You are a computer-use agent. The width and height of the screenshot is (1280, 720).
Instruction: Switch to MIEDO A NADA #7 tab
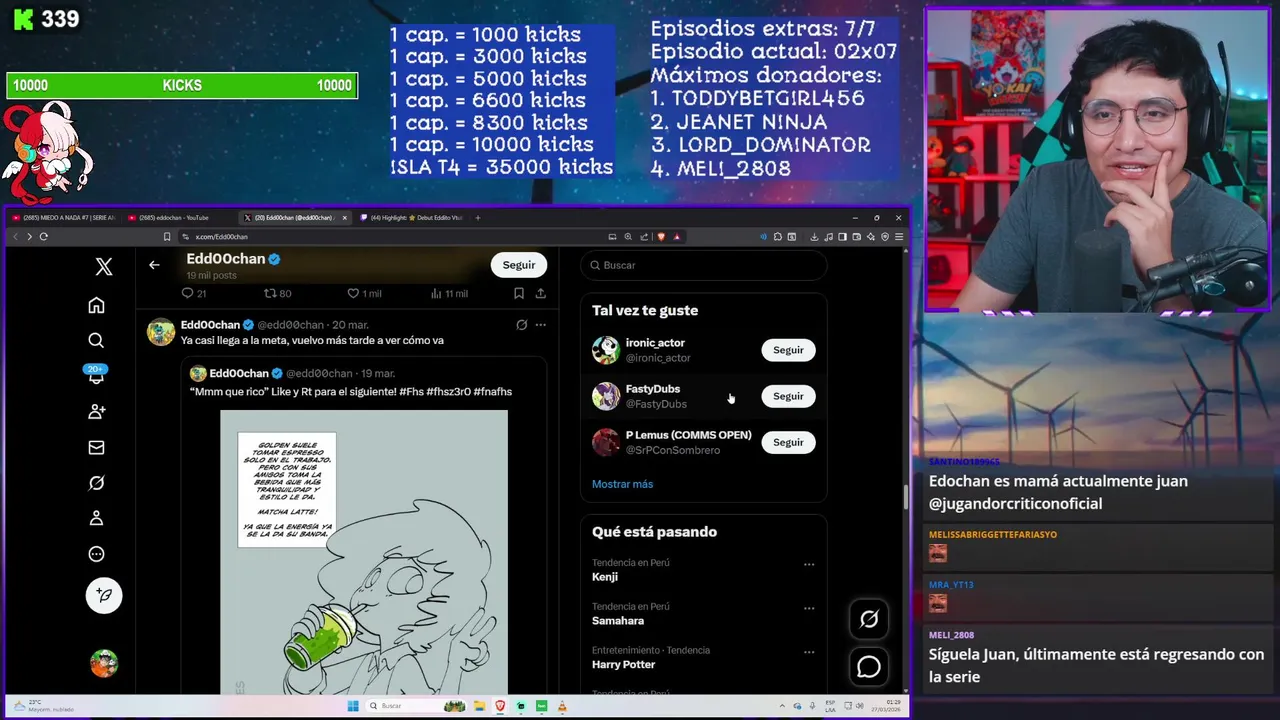click(64, 217)
